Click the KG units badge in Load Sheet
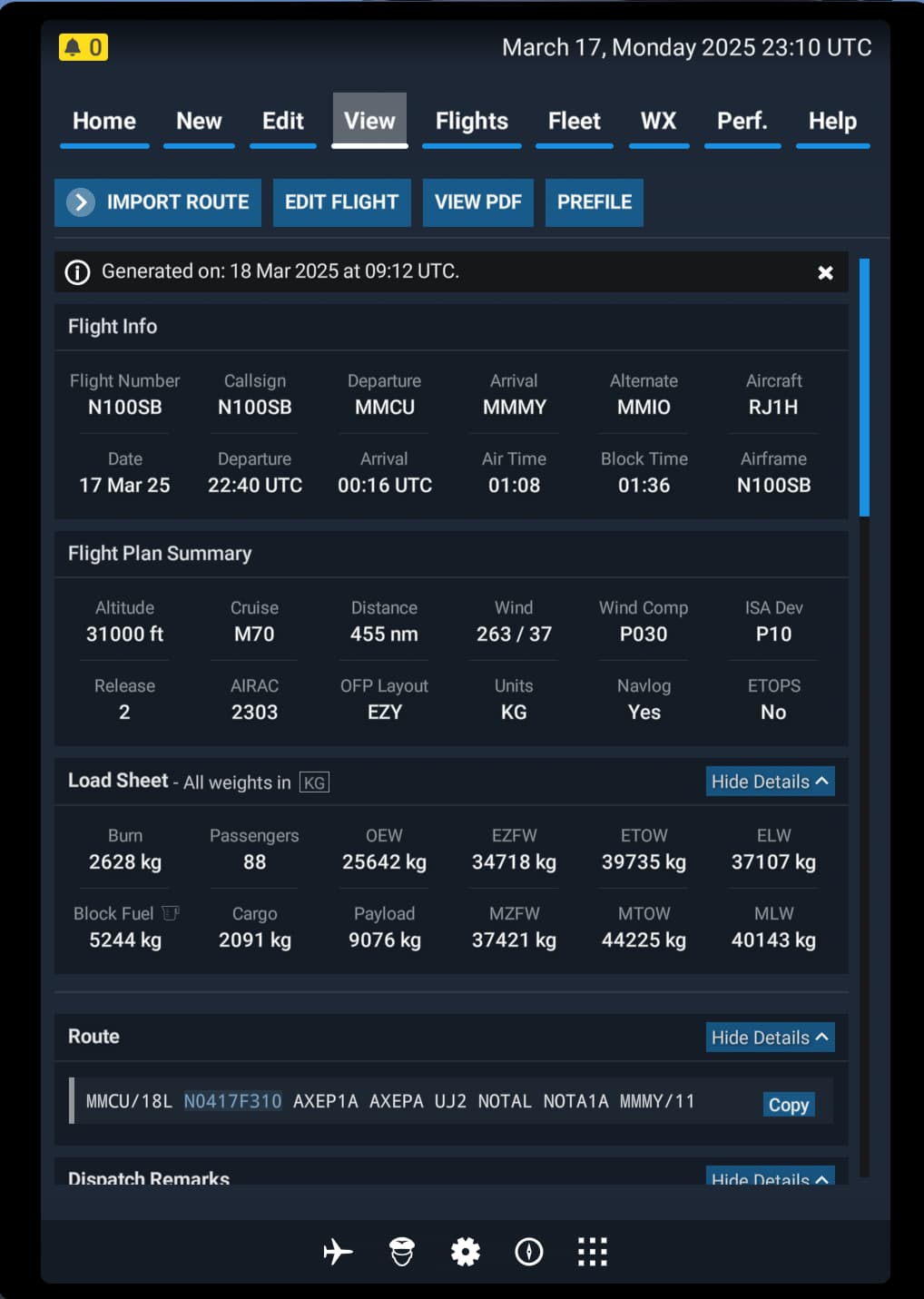The height and width of the screenshot is (1299, 924). click(314, 782)
